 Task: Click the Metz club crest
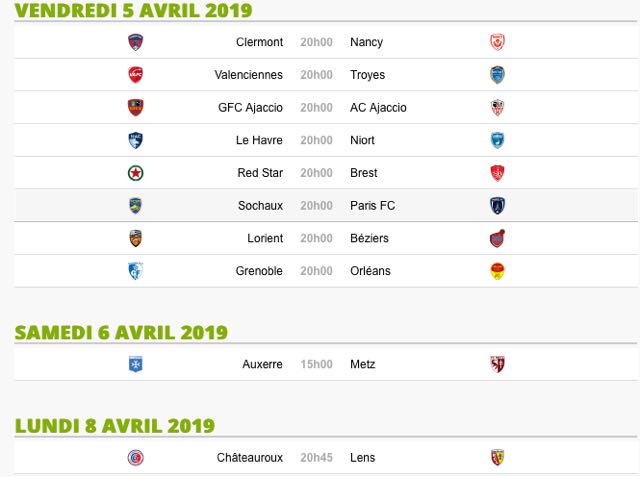click(x=497, y=364)
